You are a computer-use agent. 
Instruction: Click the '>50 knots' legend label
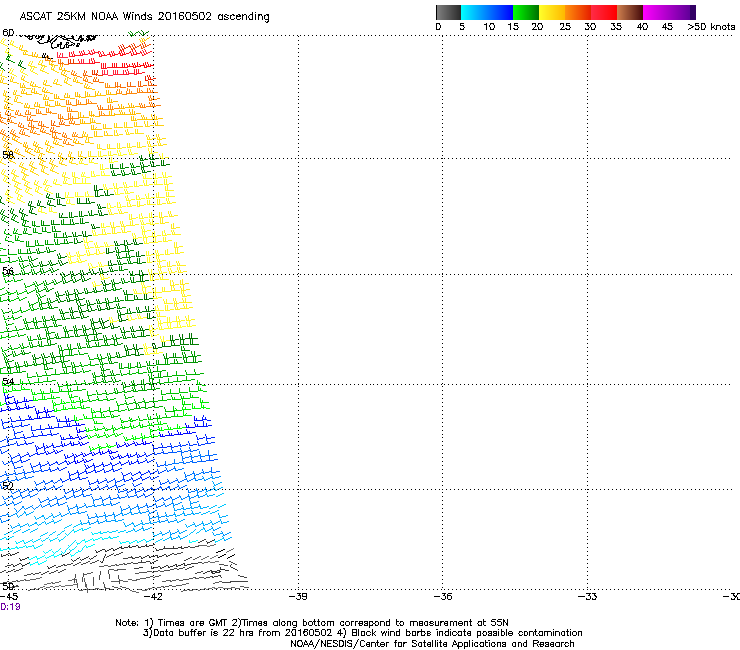point(711,27)
